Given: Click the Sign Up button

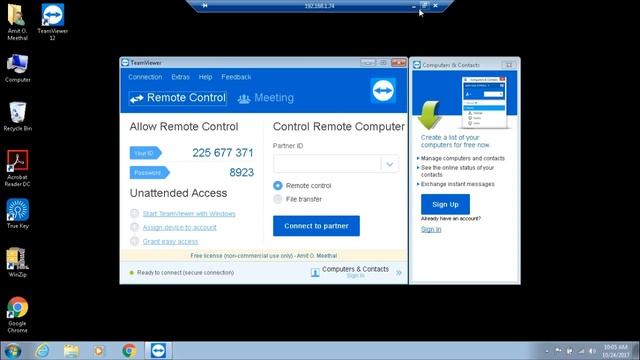Looking at the screenshot, I should point(445,204).
